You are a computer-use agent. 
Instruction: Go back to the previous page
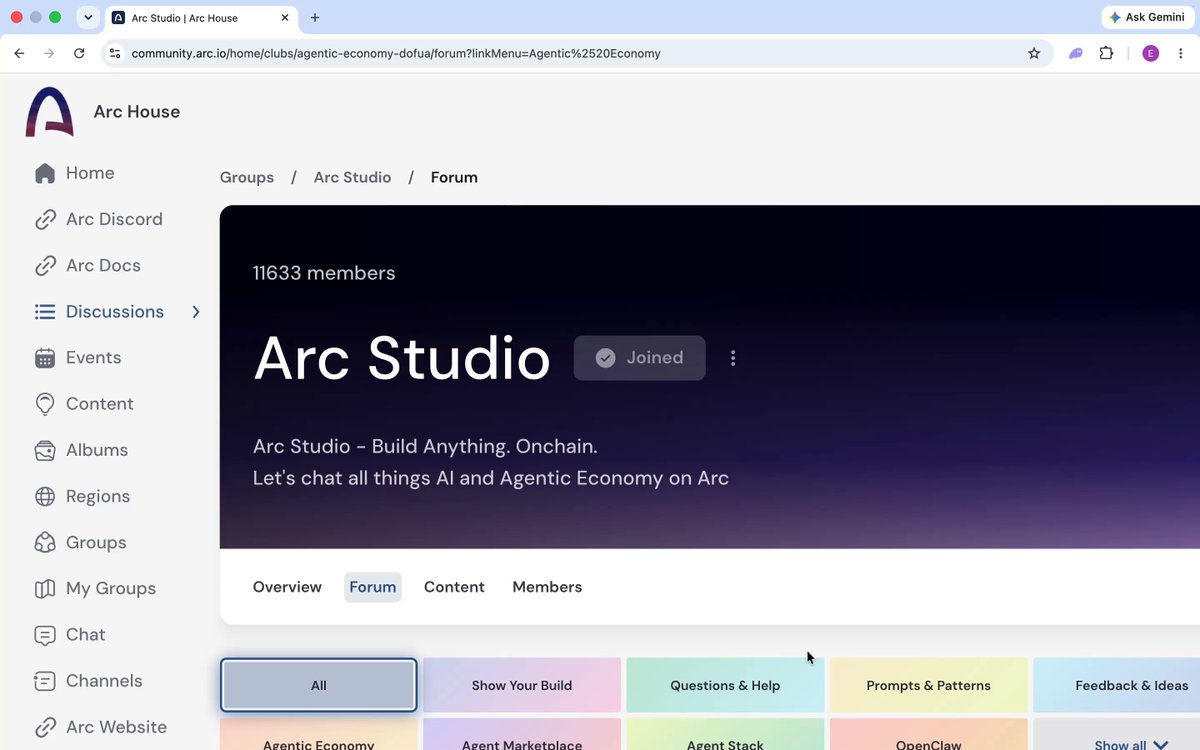tap(19, 53)
